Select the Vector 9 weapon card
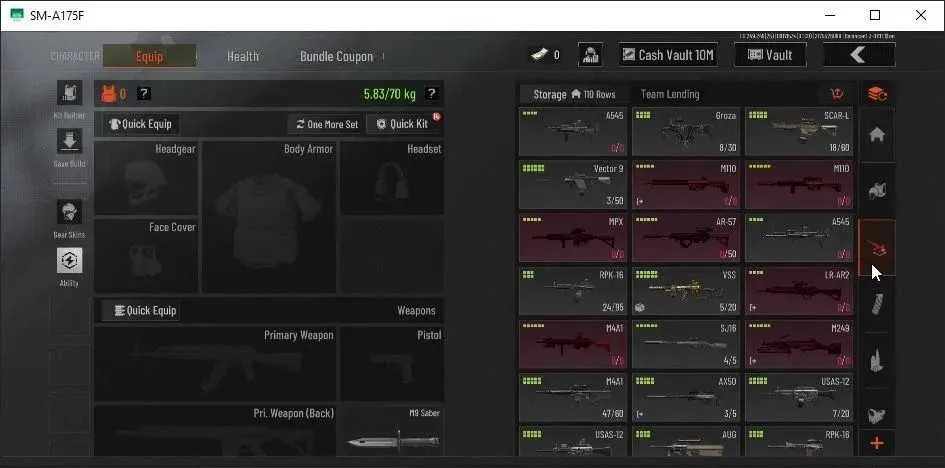945x468 pixels. coord(573,185)
